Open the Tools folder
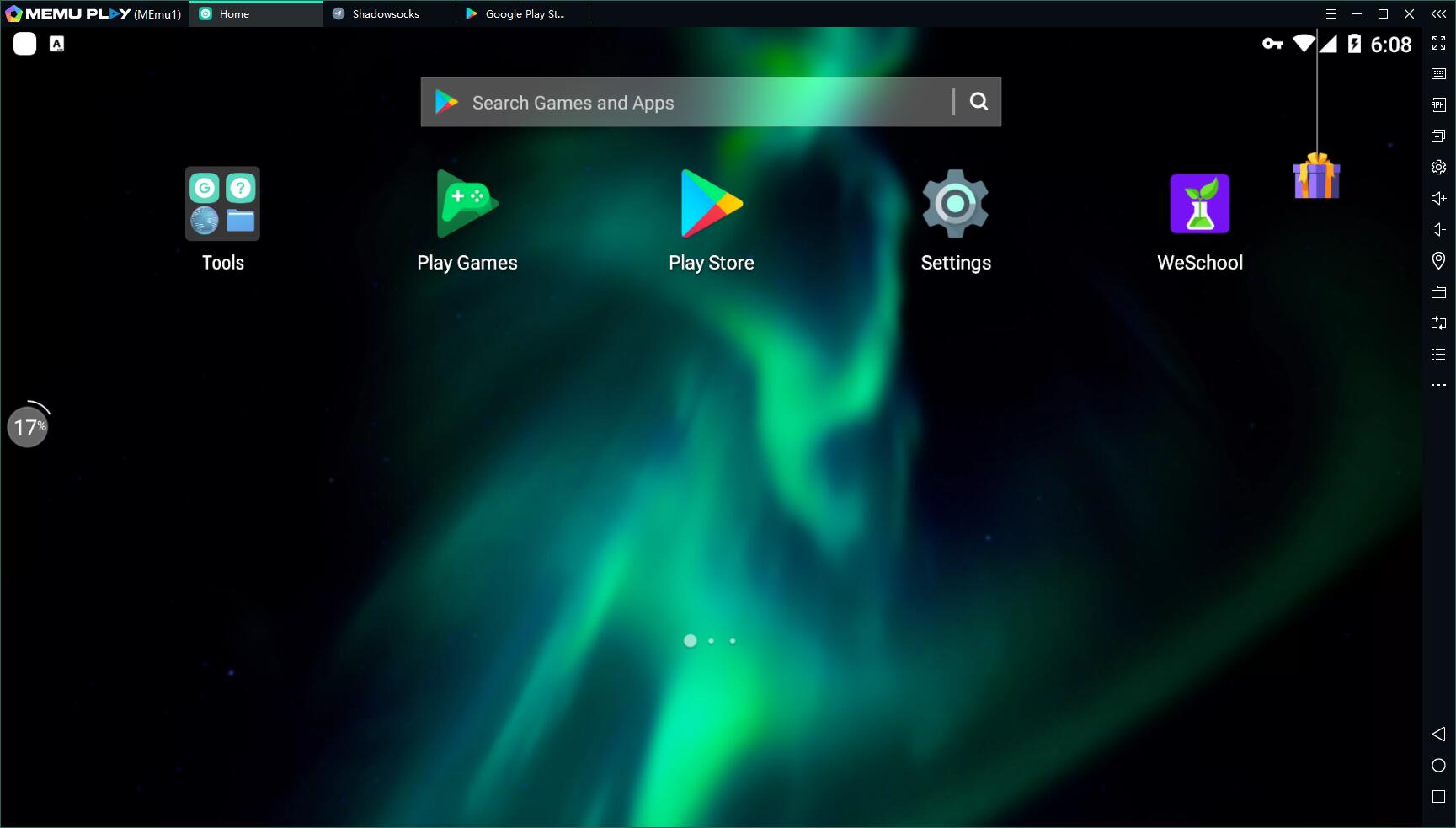 pyautogui.click(x=222, y=205)
